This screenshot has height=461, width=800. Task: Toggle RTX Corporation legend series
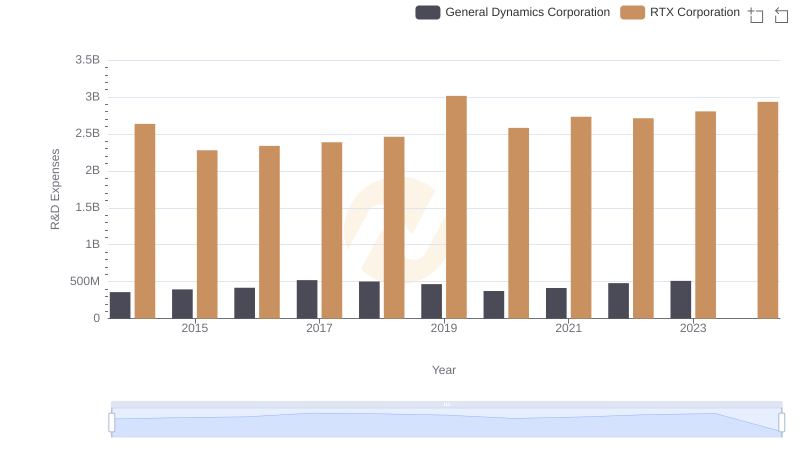680,12
